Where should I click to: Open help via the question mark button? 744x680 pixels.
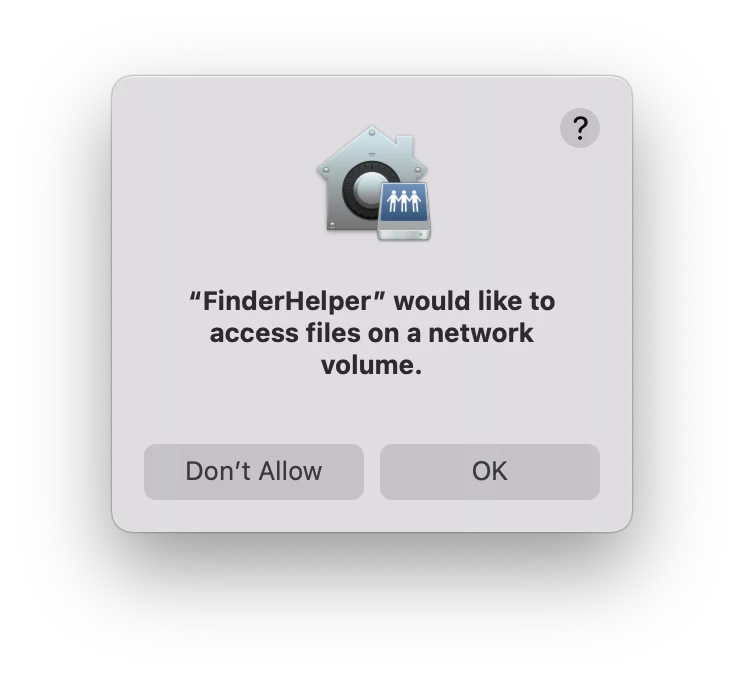pos(579,128)
